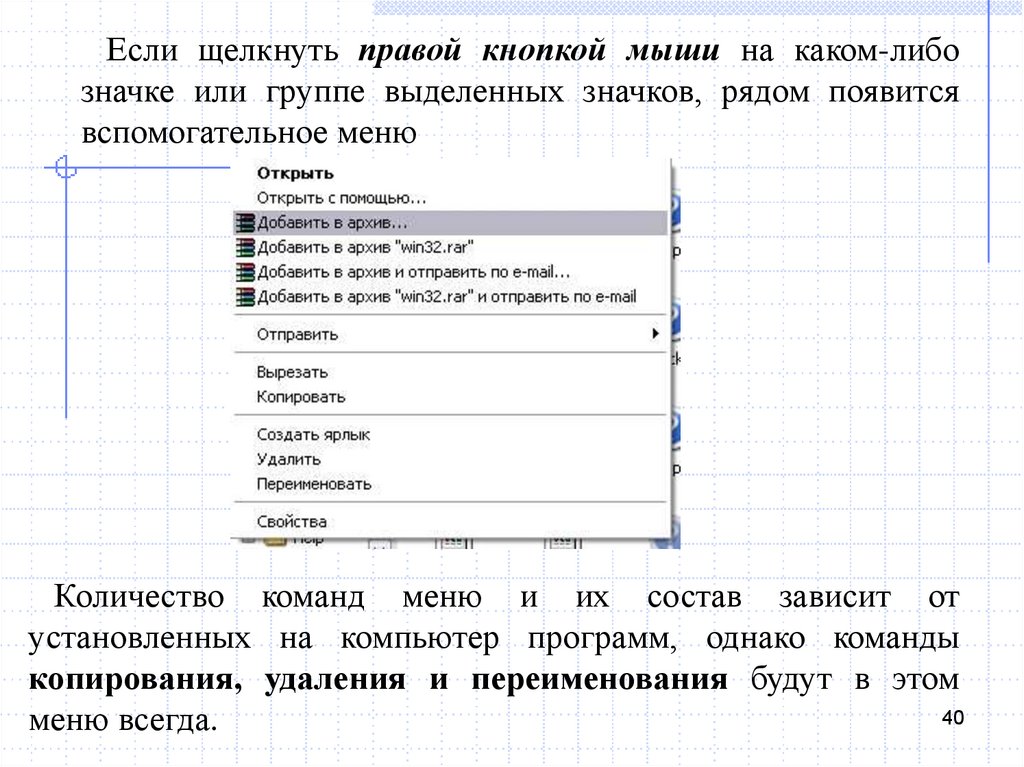Click WinRAR icon beside Добавить в архив и отправить по e-mail…
The width and height of the screenshot is (1024, 767).
click(x=245, y=272)
